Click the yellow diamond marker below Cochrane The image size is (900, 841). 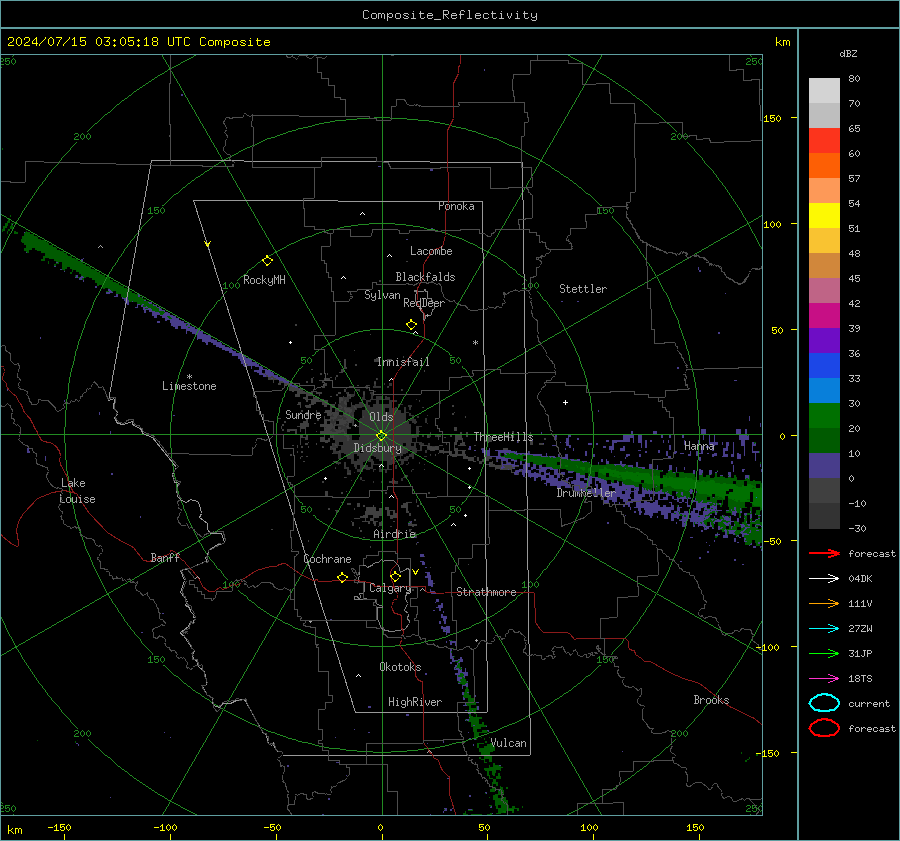342,577
